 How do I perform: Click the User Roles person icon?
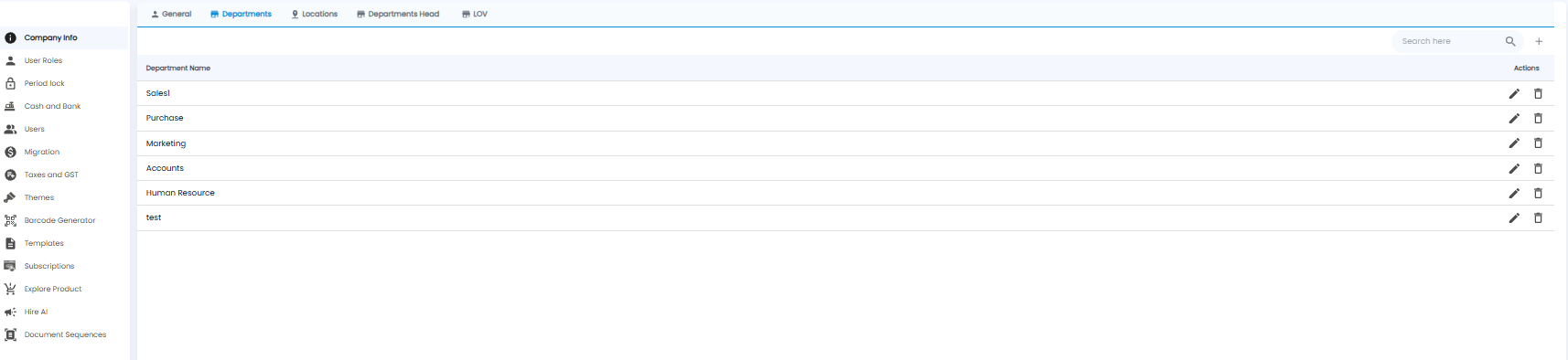[x=10, y=60]
